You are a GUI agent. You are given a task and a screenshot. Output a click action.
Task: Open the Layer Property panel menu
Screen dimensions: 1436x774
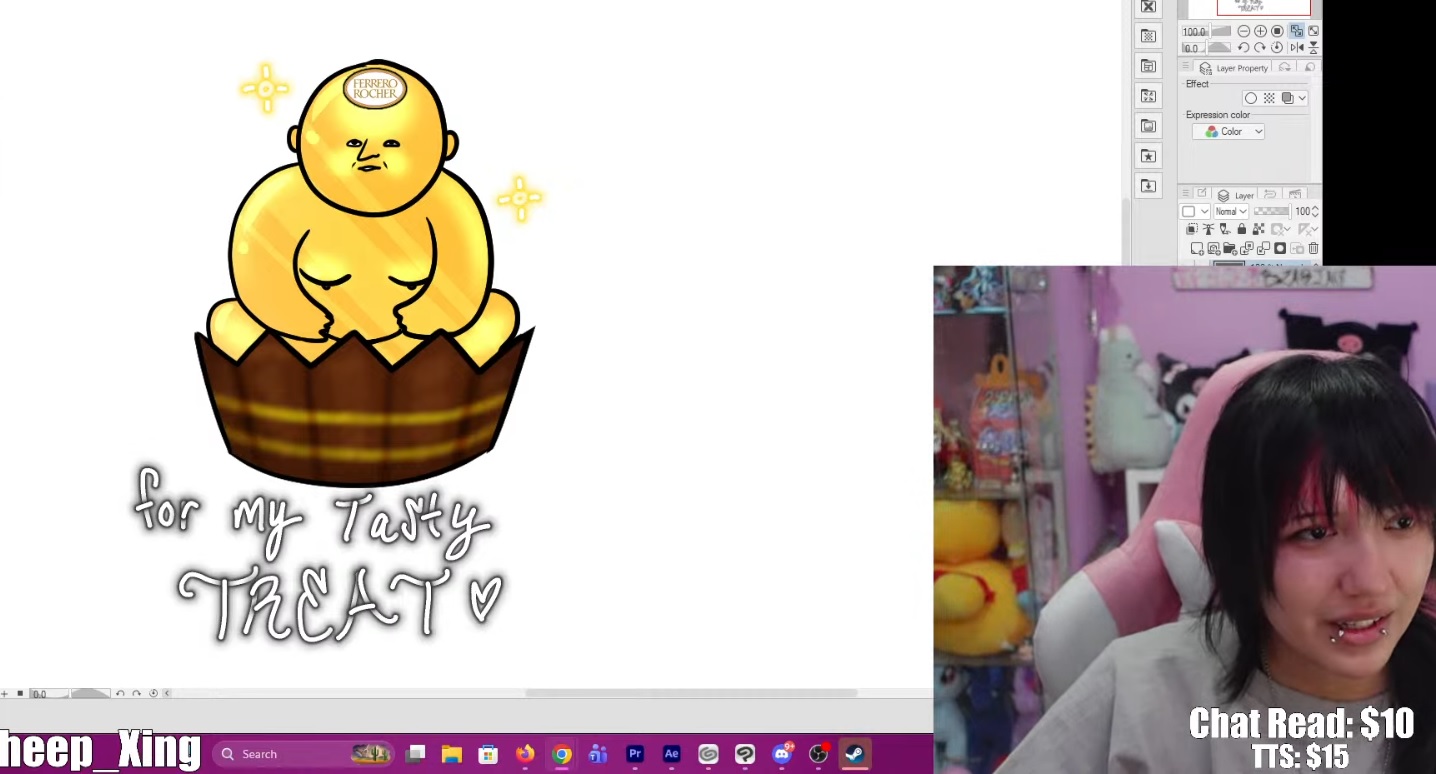click(1186, 67)
